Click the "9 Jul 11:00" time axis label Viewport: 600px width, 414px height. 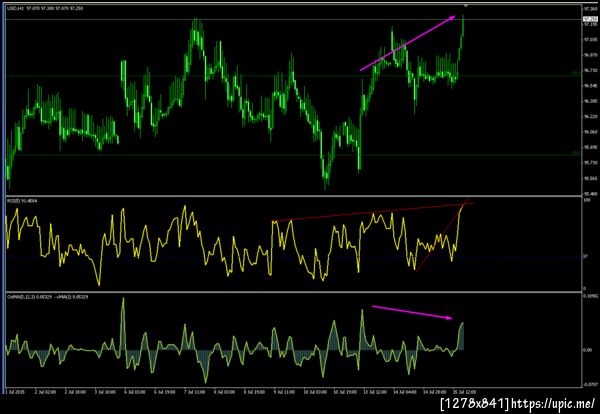pyautogui.click(x=283, y=392)
